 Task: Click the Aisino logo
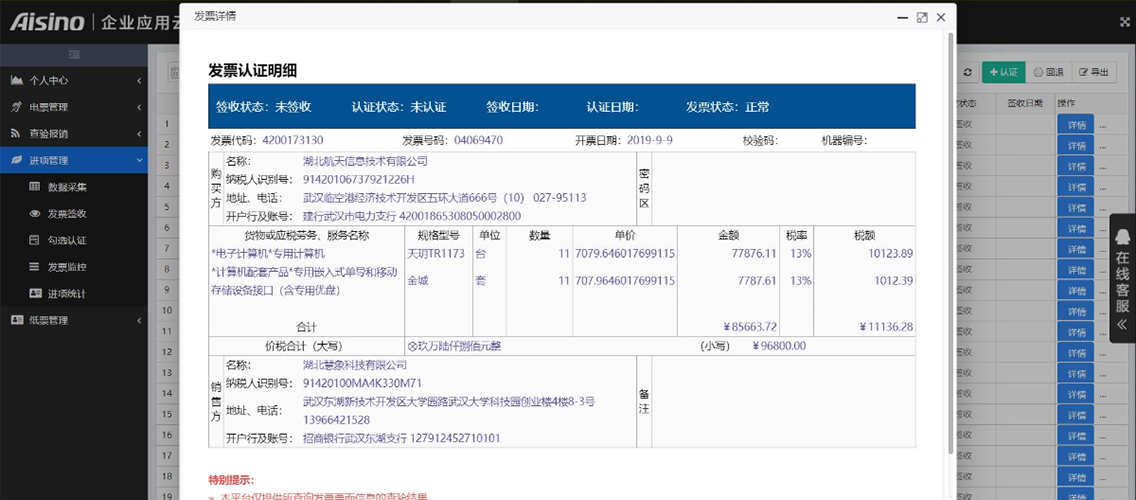click(x=47, y=22)
